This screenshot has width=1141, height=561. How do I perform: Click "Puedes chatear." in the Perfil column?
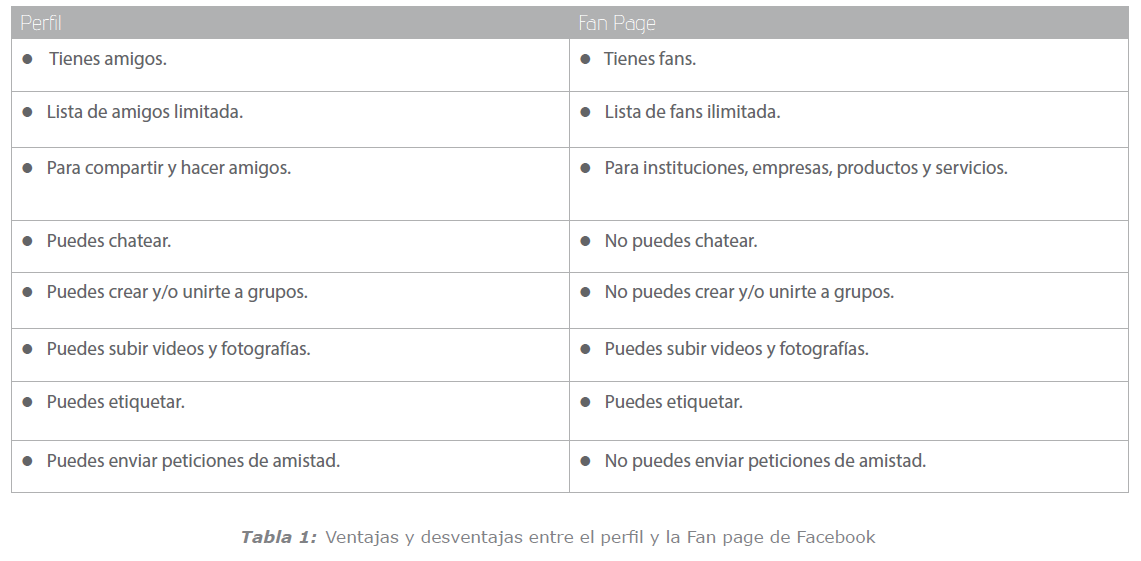(x=109, y=241)
